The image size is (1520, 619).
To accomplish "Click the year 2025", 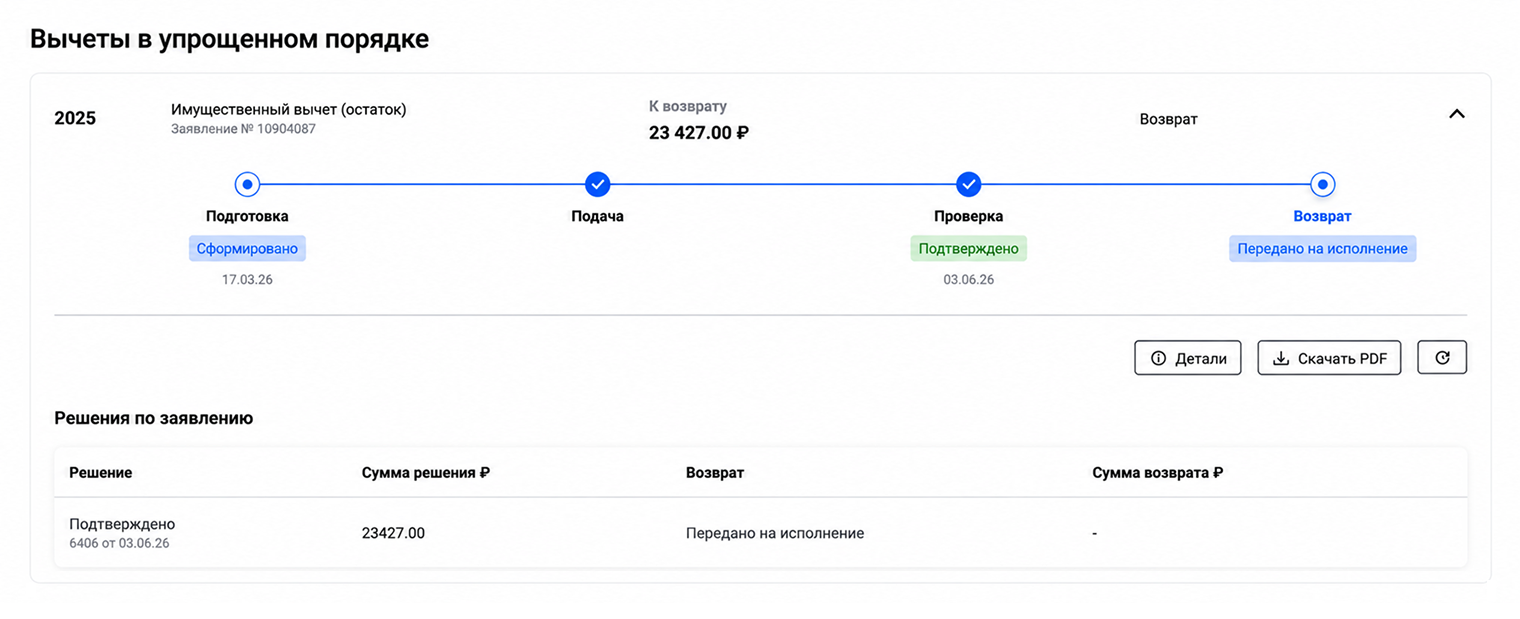I will click(x=75, y=118).
